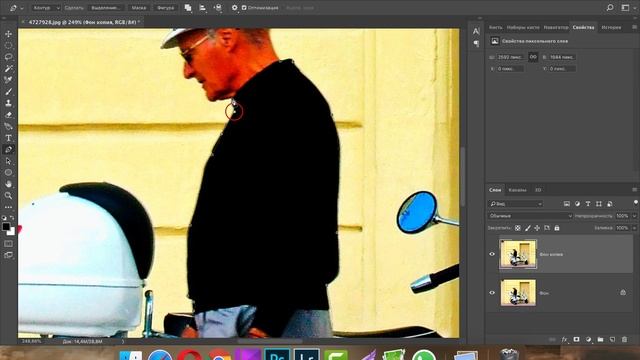Open workspace switcher at top right
The height and width of the screenshot is (360, 640).
[x=625, y=8]
